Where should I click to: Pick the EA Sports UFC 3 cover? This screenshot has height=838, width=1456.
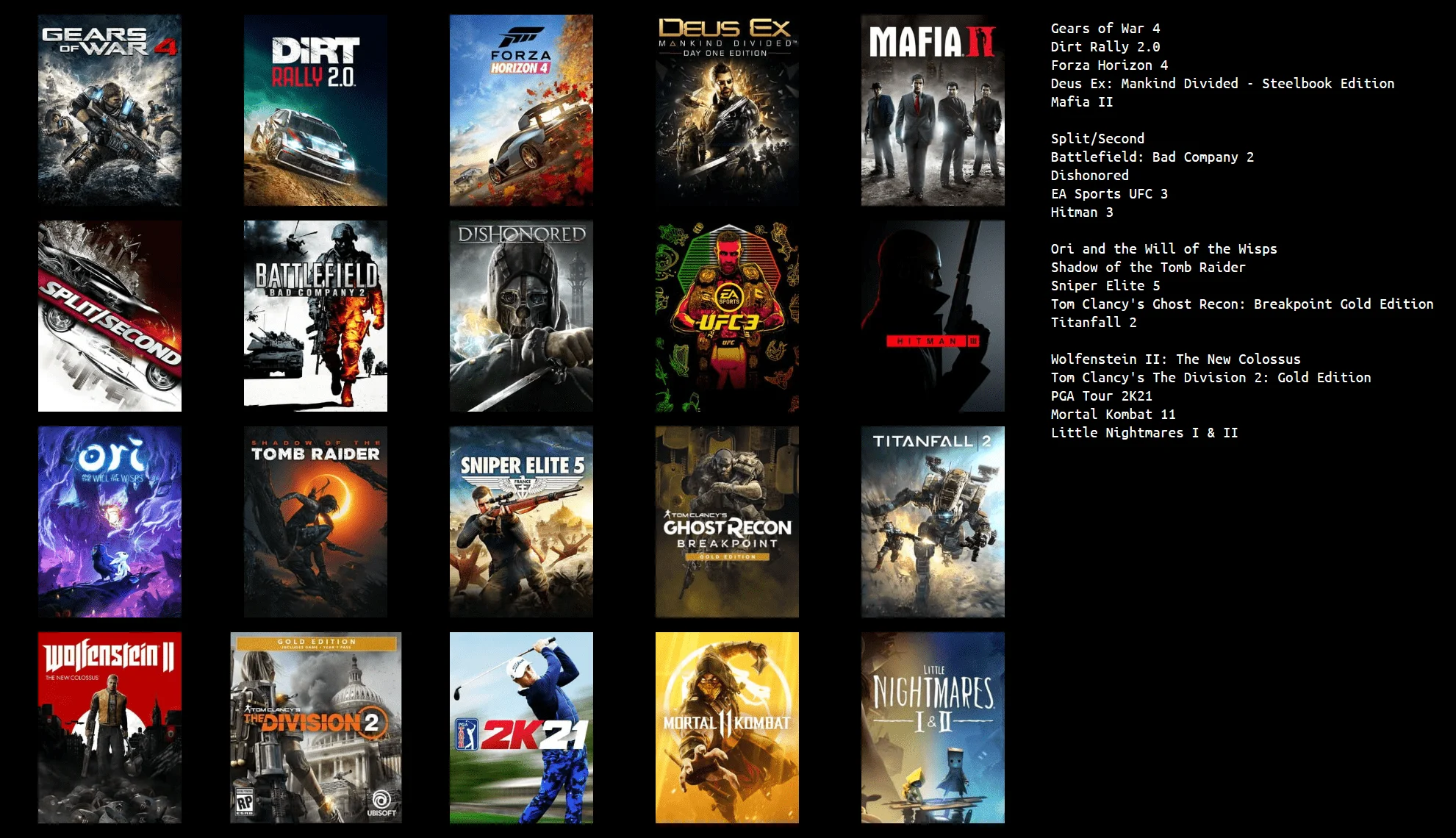[727, 316]
